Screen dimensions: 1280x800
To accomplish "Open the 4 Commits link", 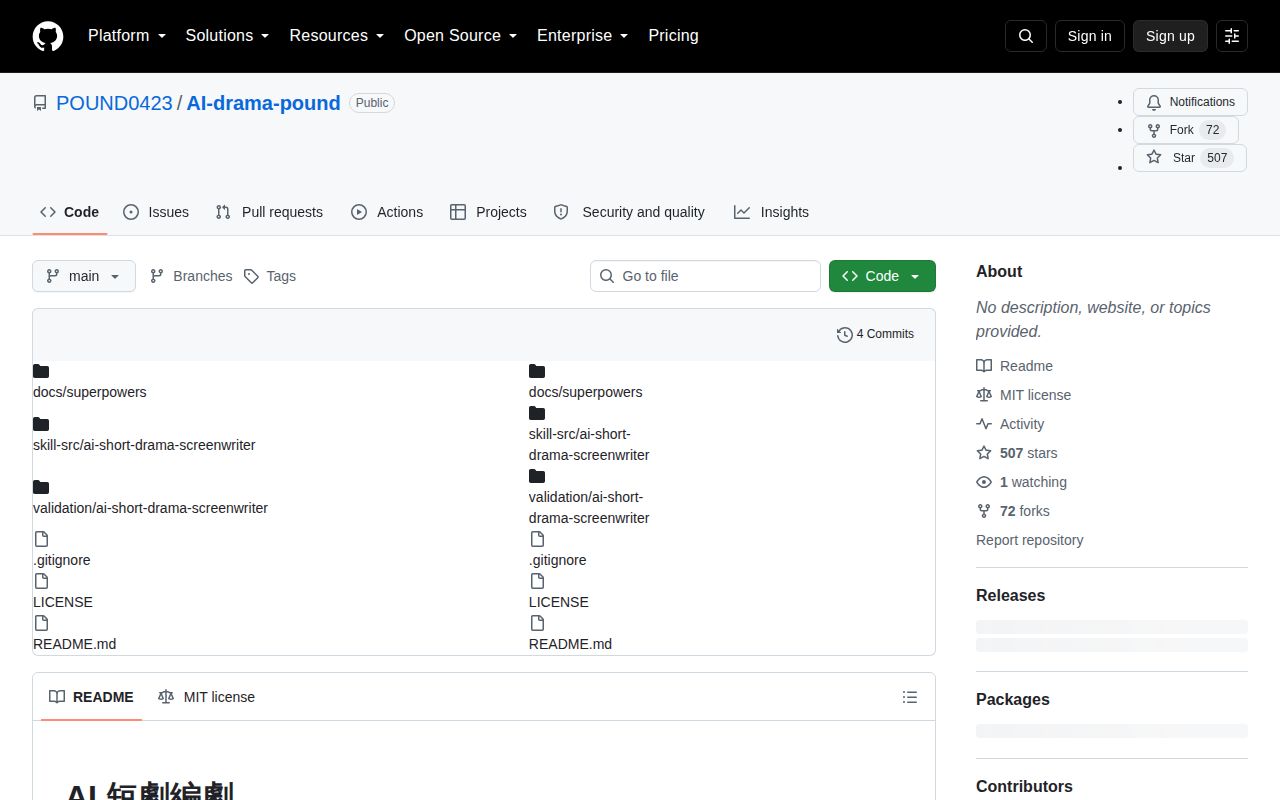I will point(875,334).
